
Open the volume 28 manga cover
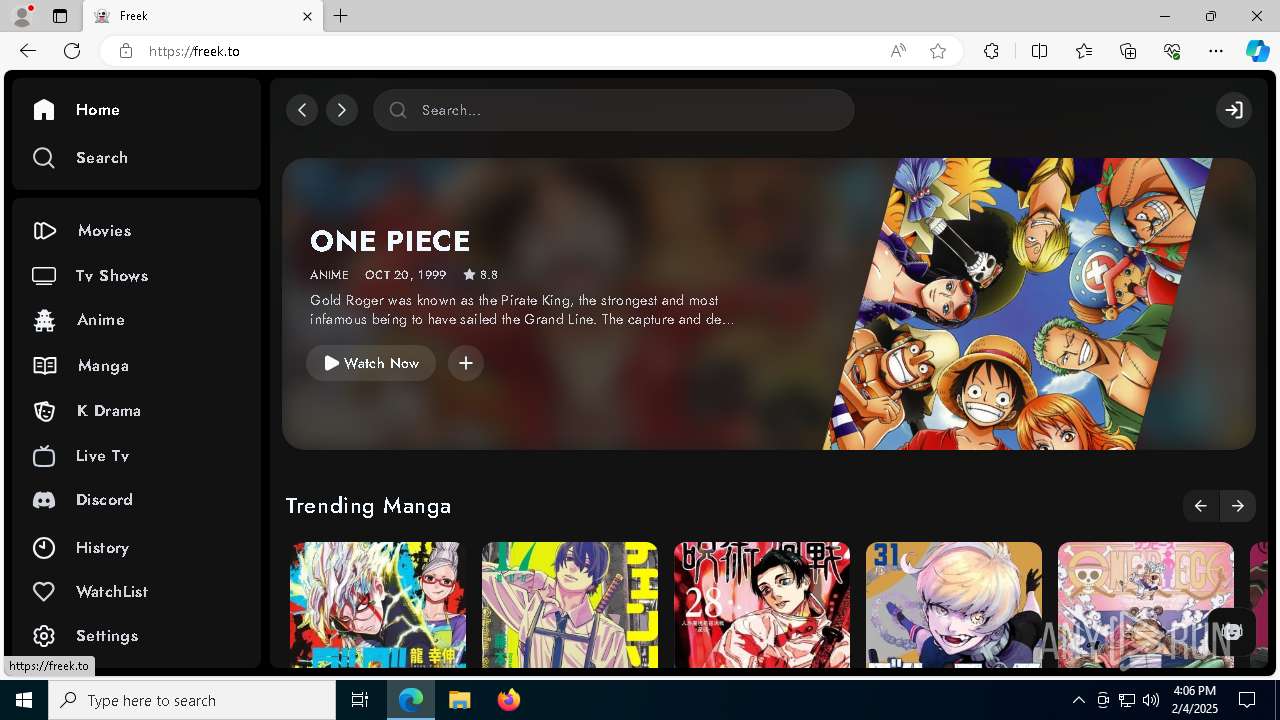tap(762, 605)
